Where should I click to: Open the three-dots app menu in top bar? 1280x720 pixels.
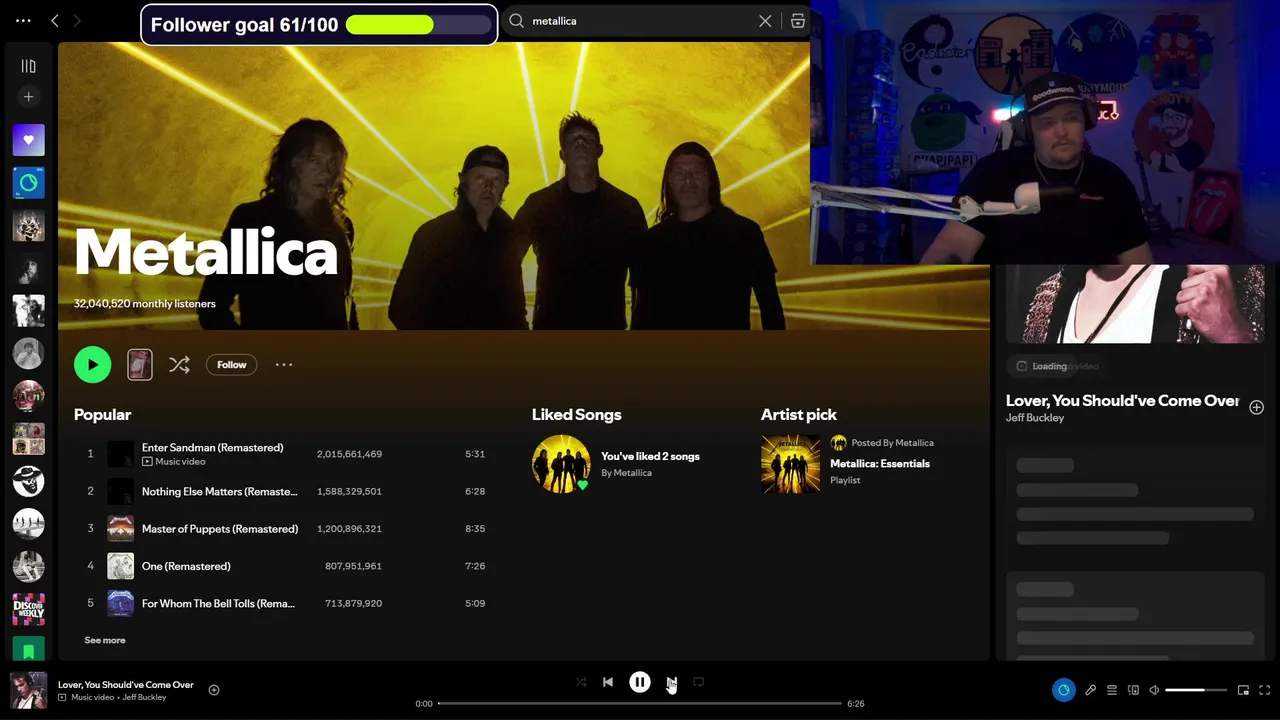click(23, 20)
